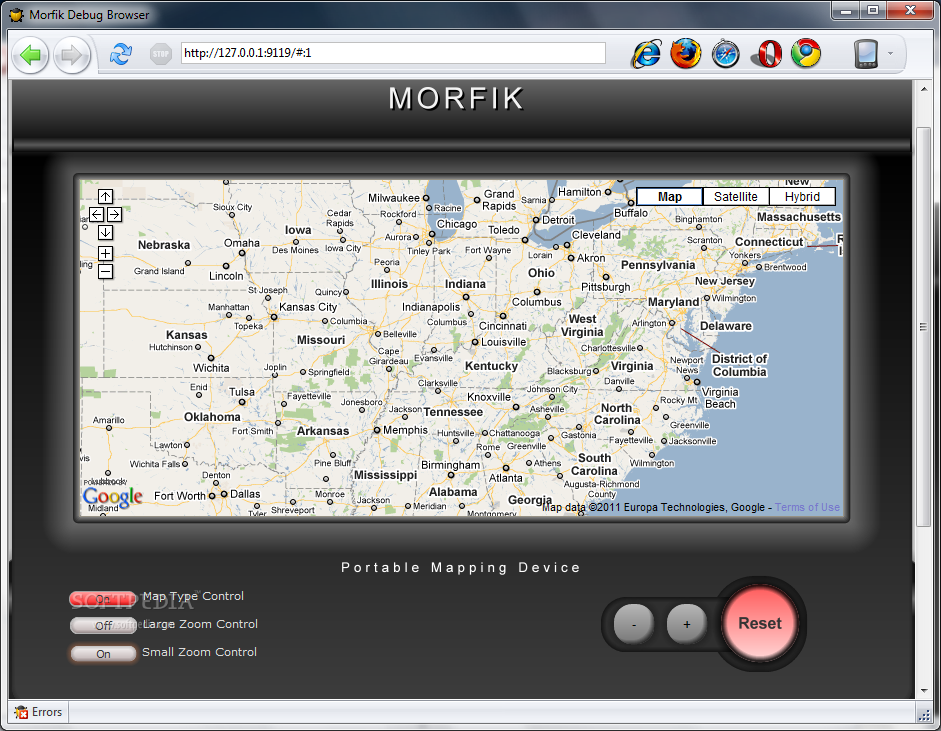Click the Portable Mapping Device caption
Viewport: 941px width, 731px height.
[x=460, y=567]
